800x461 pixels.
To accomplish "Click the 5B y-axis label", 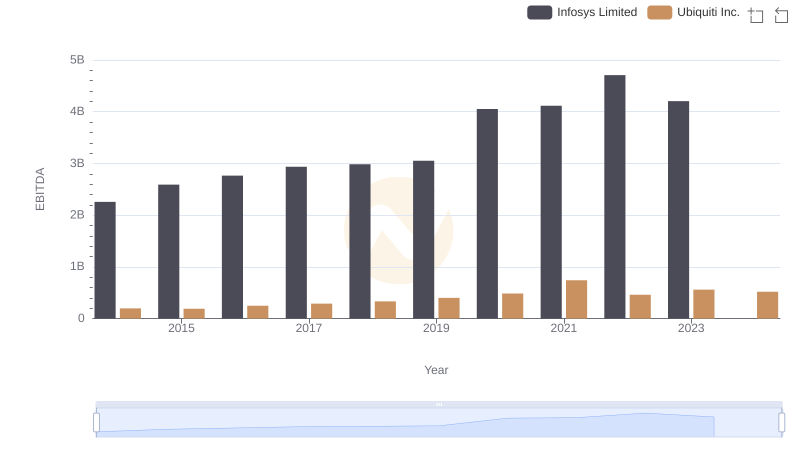I will click(77, 60).
